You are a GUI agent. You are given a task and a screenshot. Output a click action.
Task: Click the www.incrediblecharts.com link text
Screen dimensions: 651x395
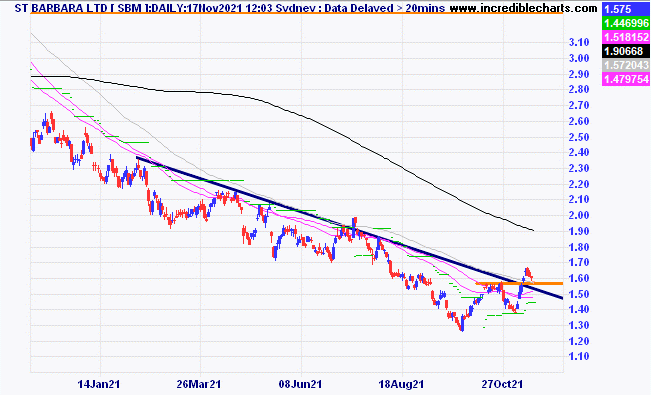[524, 7]
